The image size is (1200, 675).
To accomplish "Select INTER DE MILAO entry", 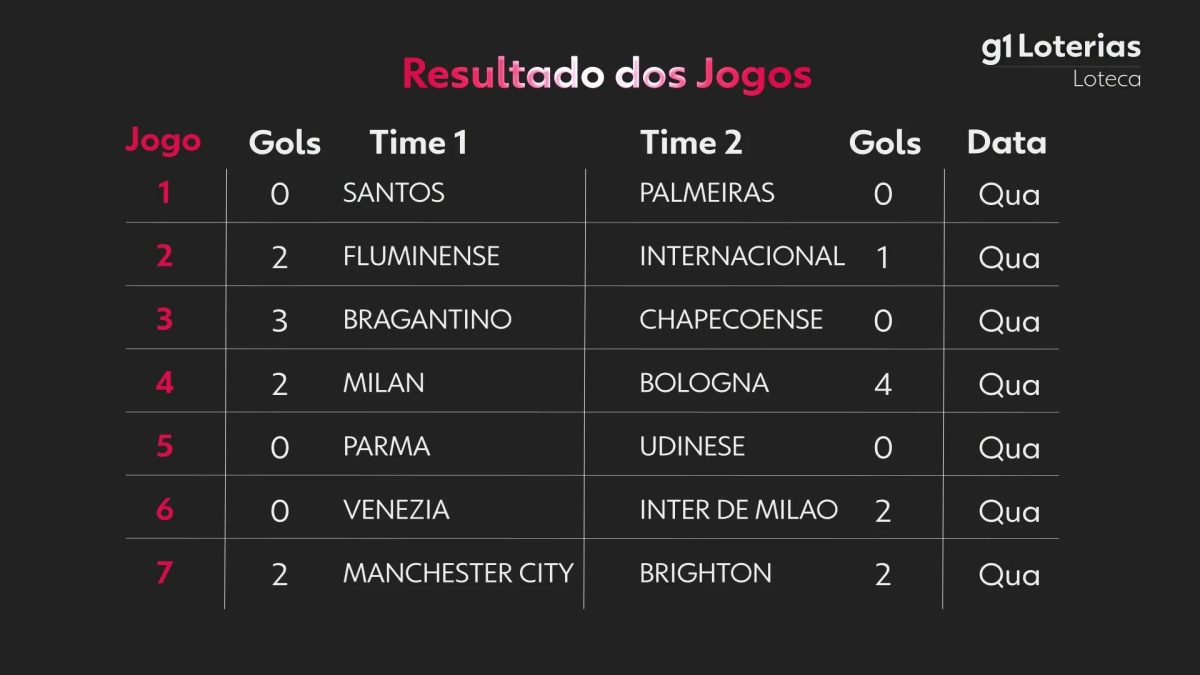I will [739, 510].
